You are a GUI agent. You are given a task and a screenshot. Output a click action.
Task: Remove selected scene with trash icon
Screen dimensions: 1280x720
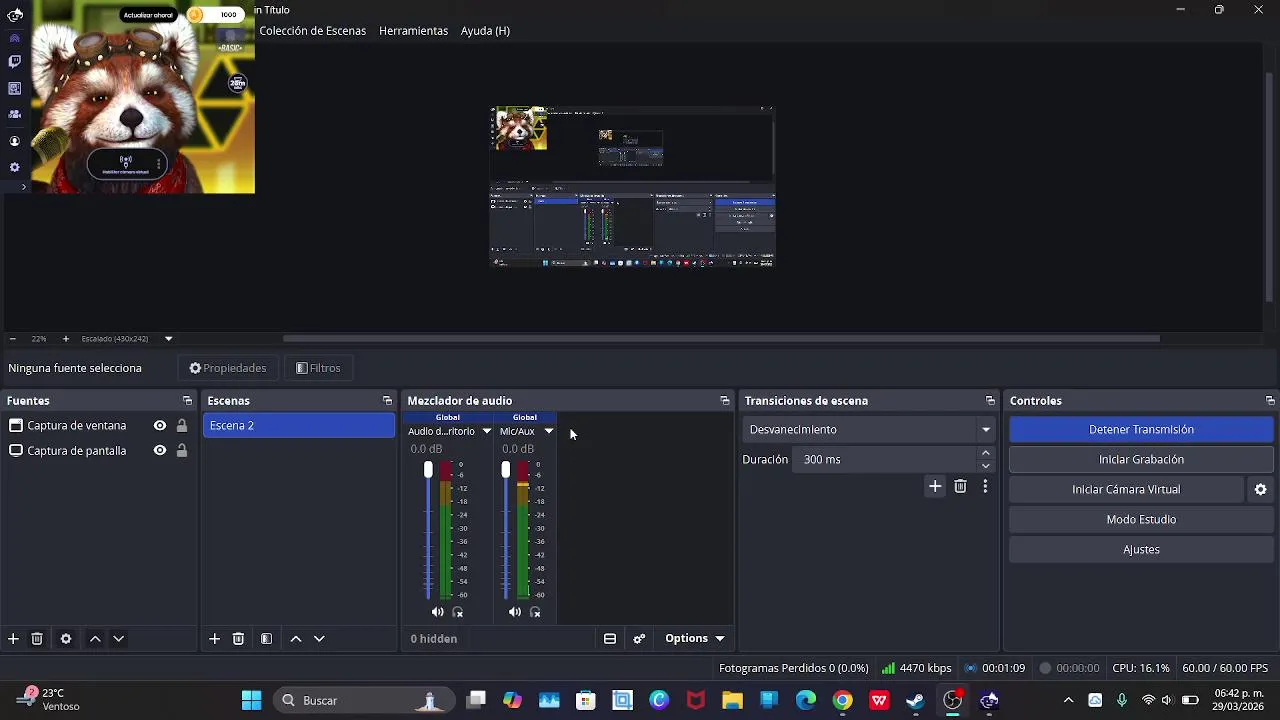click(238, 639)
